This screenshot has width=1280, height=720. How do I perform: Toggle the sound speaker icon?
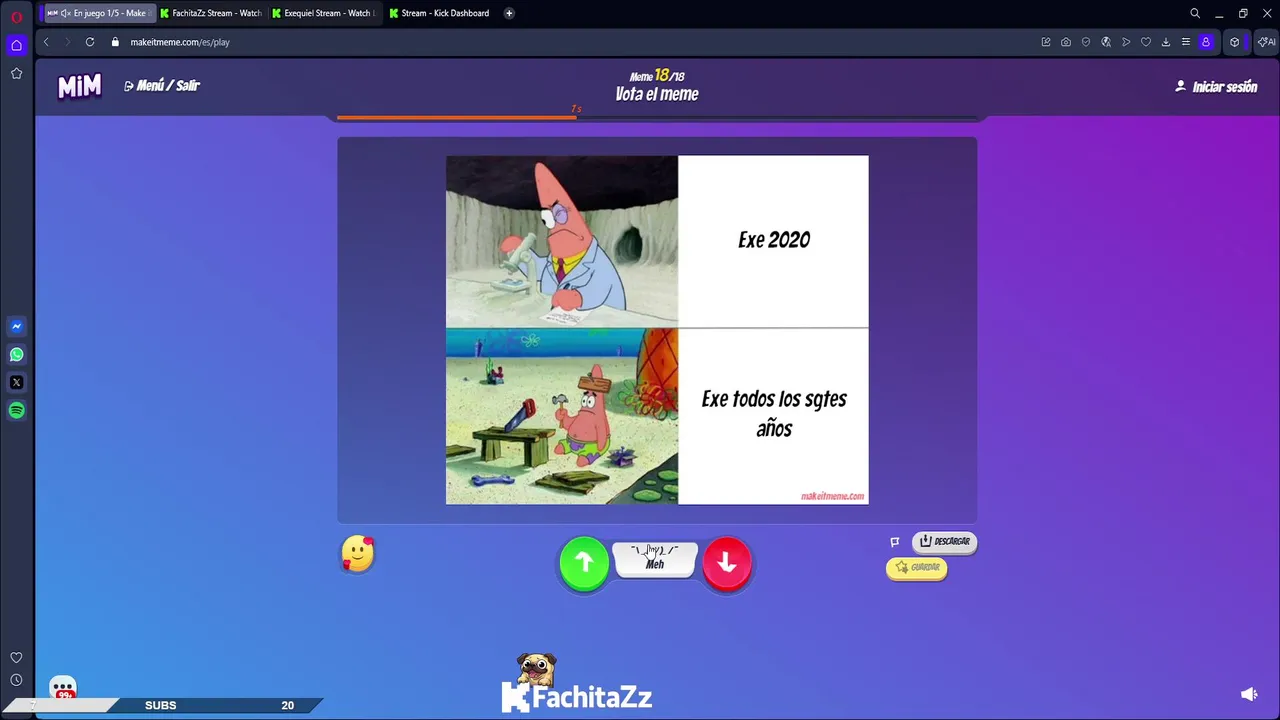coord(1249,694)
